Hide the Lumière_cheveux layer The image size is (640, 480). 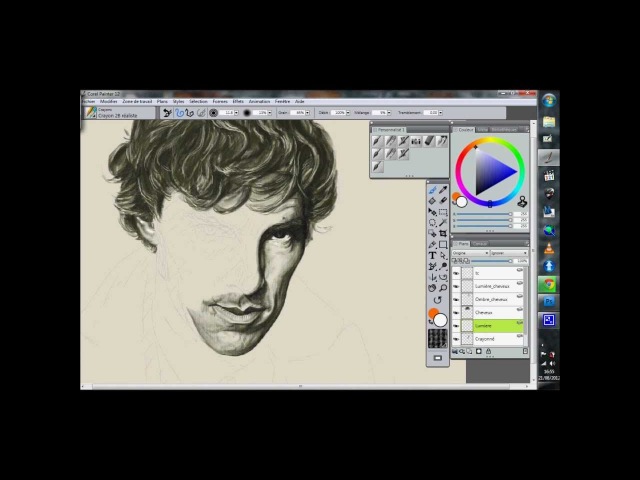[x=456, y=287]
